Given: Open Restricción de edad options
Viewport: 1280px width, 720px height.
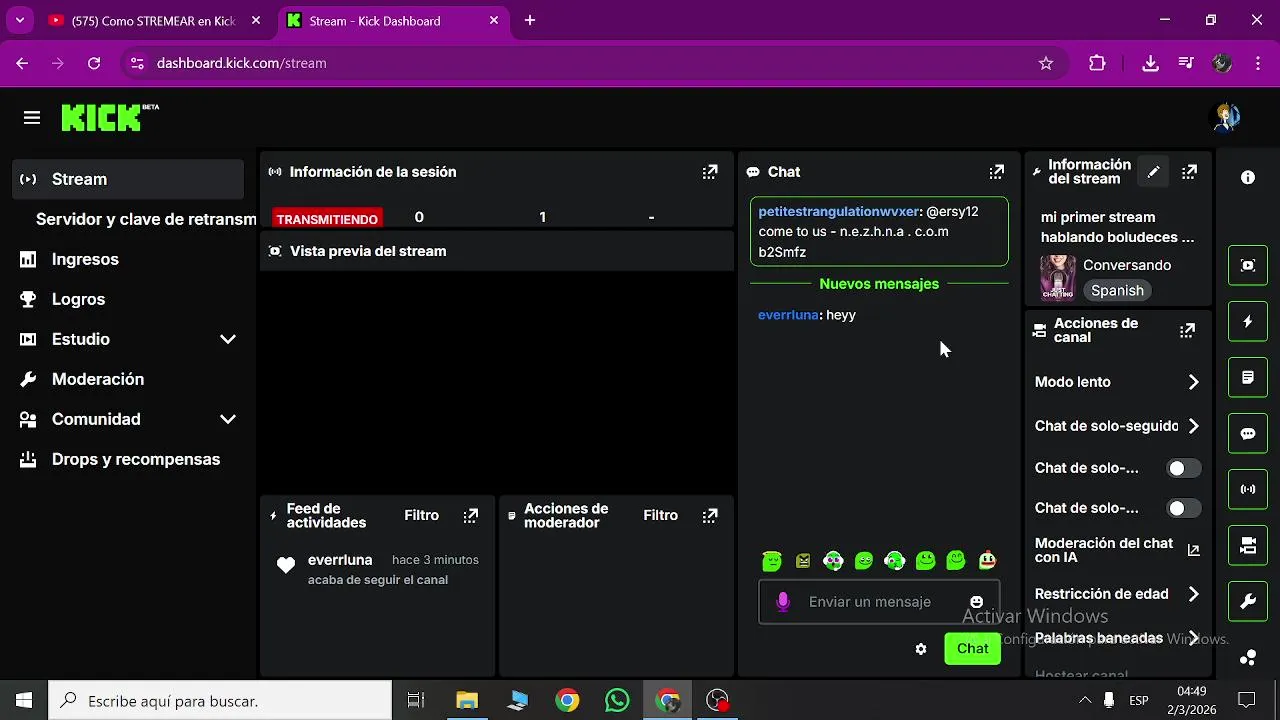Looking at the screenshot, I should (x=1116, y=594).
